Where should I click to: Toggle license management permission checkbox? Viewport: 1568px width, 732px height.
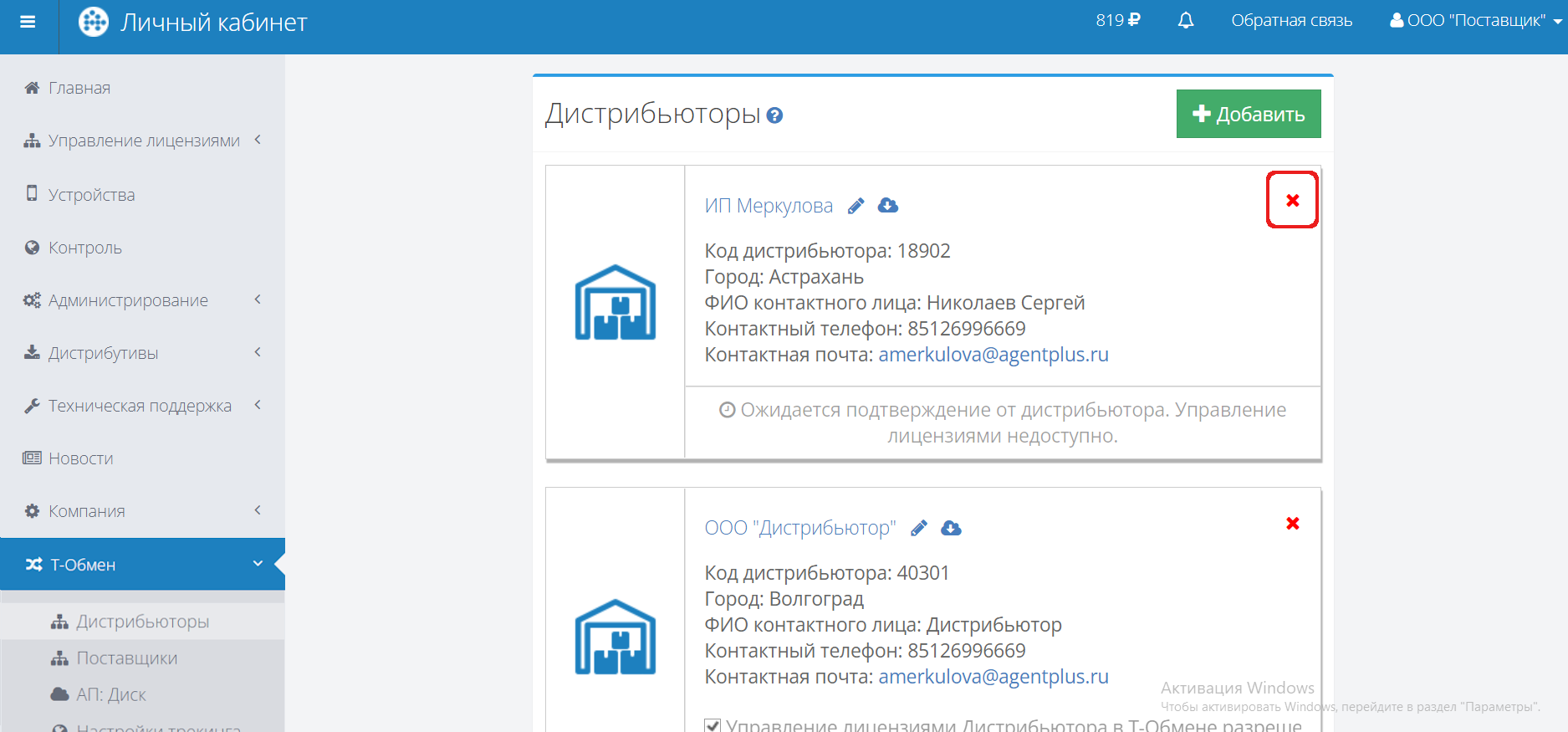pyautogui.click(x=712, y=725)
